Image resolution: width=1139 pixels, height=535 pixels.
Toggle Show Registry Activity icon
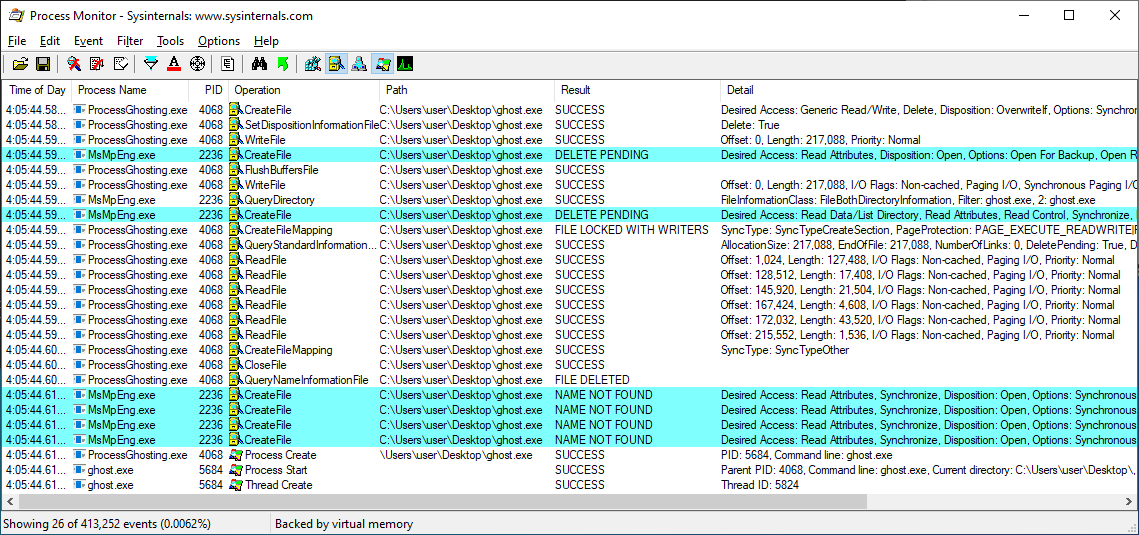(x=313, y=64)
